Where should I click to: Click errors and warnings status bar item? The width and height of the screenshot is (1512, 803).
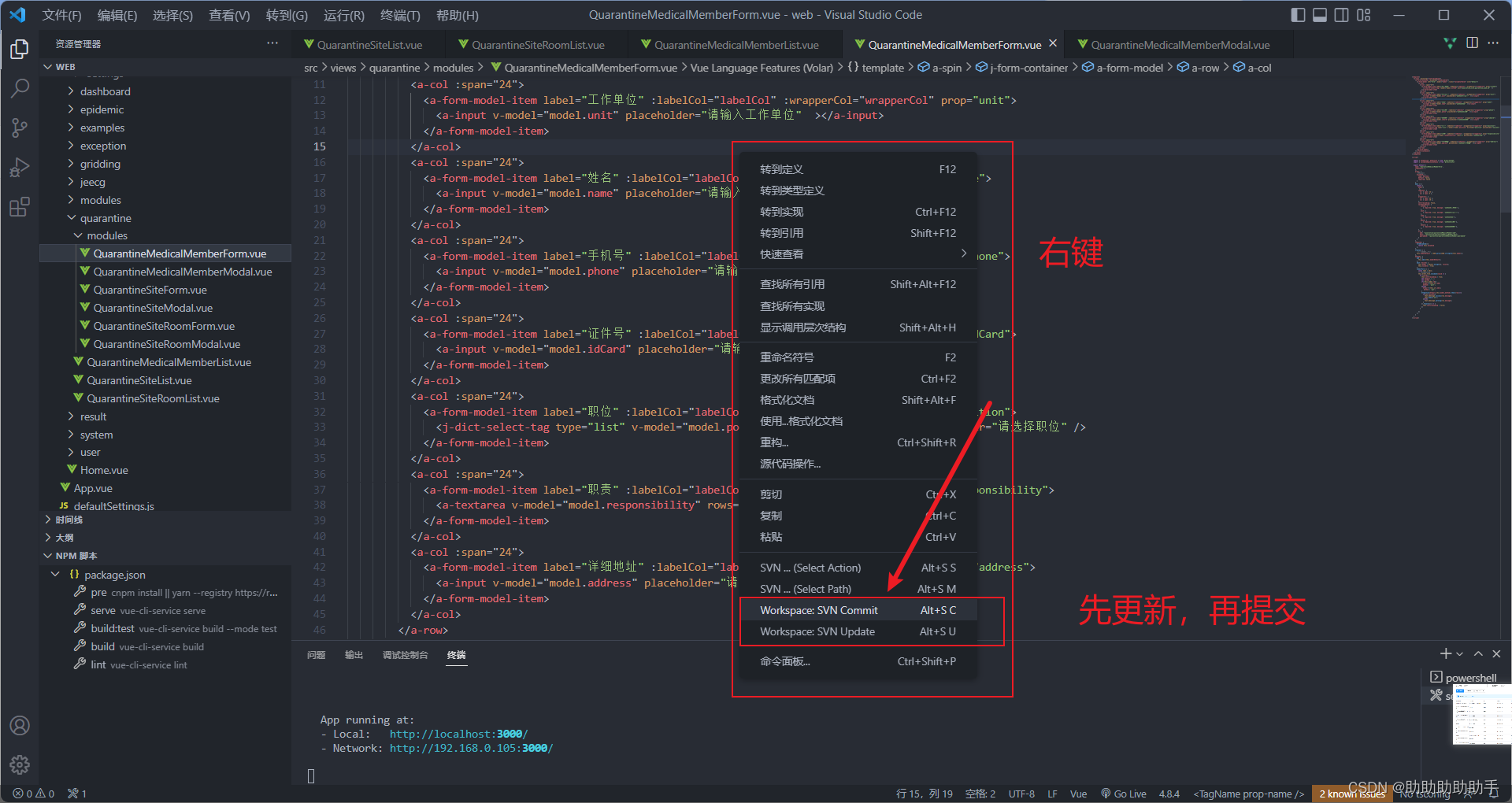(x=34, y=794)
